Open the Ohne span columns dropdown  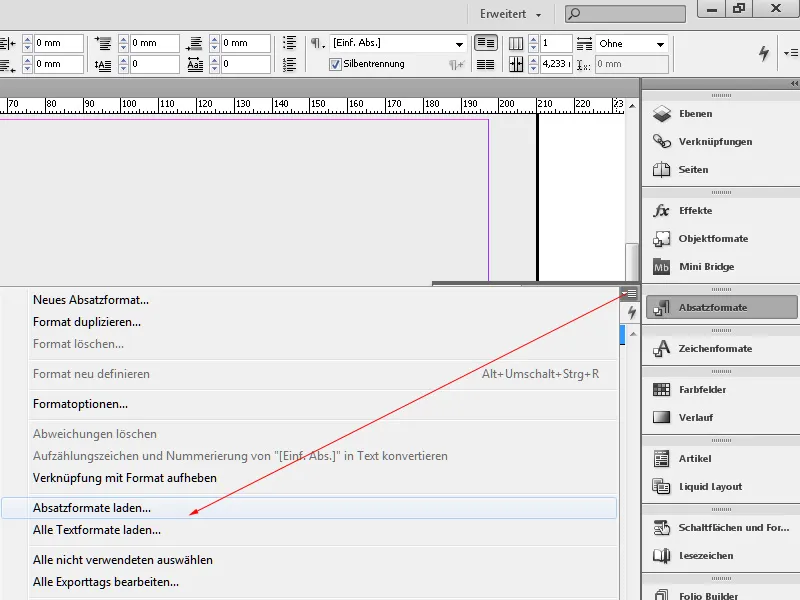[x=632, y=44]
